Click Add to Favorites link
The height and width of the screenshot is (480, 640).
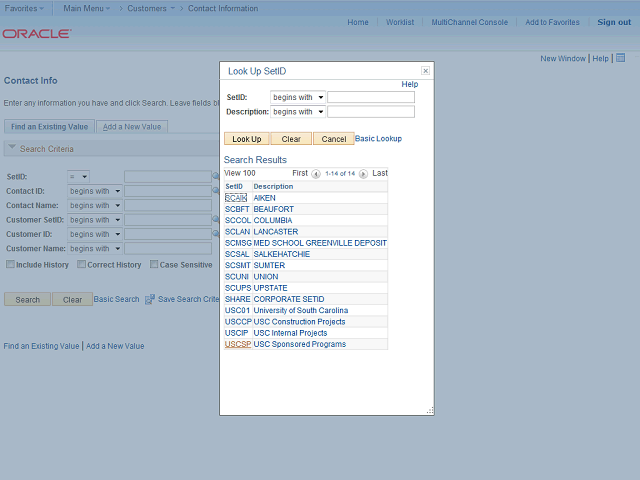(x=552, y=22)
